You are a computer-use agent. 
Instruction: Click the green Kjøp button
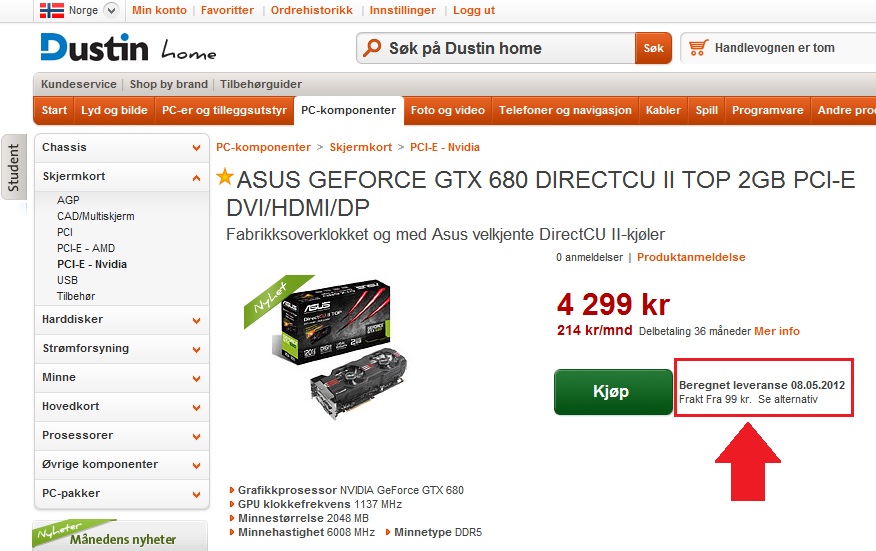coord(613,392)
